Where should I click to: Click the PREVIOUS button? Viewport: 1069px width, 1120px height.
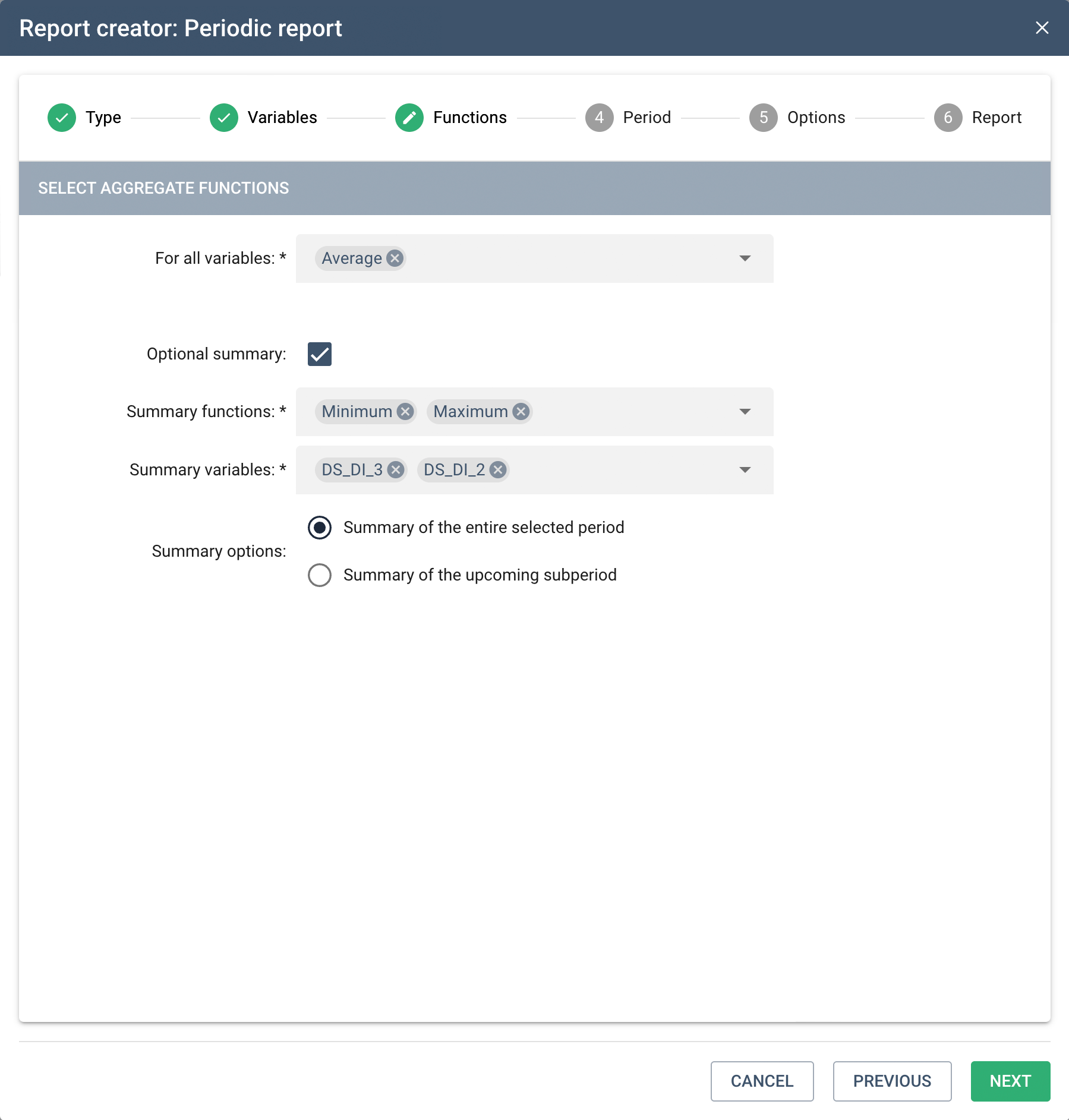pyautogui.click(x=892, y=1081)
